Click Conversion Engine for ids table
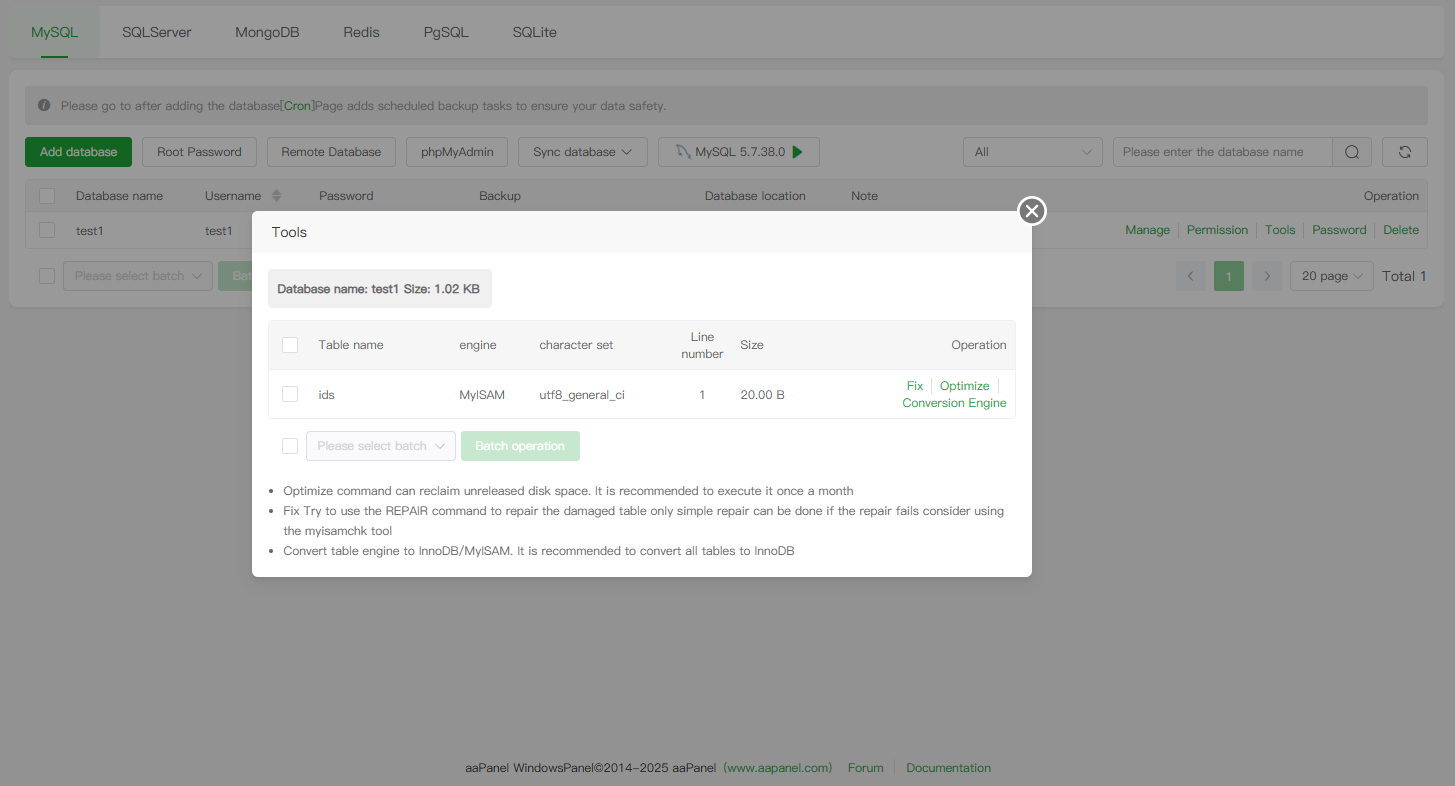1455x786 pixels. [954, 403]
